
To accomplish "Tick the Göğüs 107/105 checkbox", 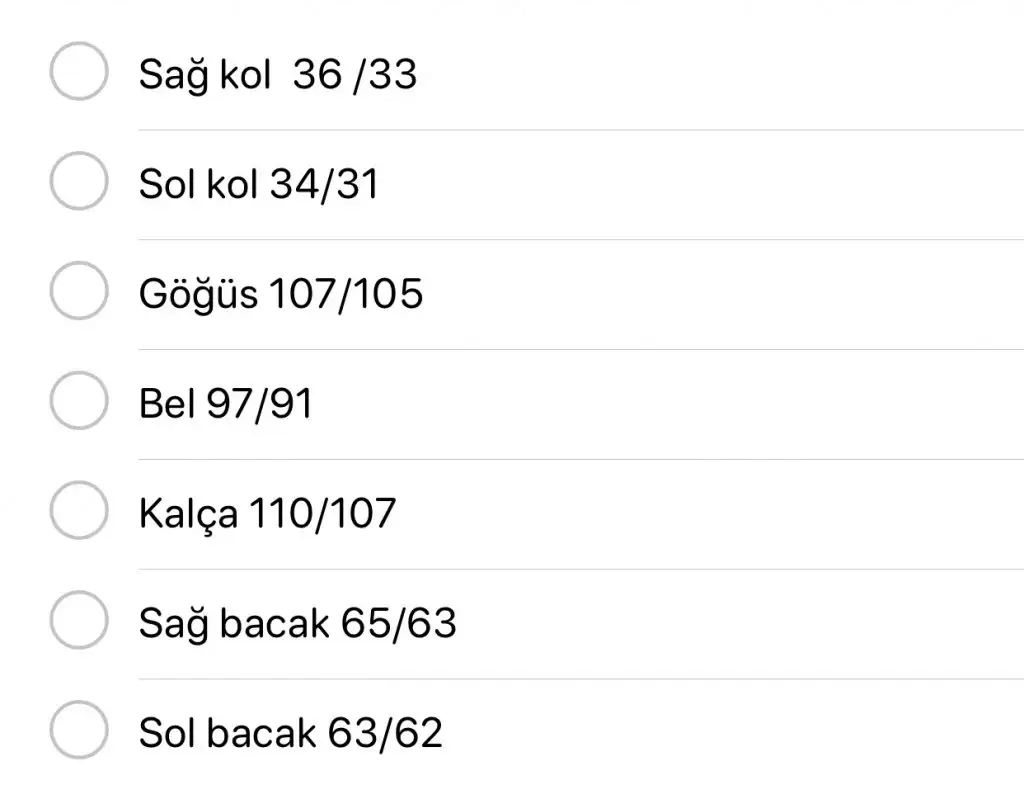I will coord(78,291).
